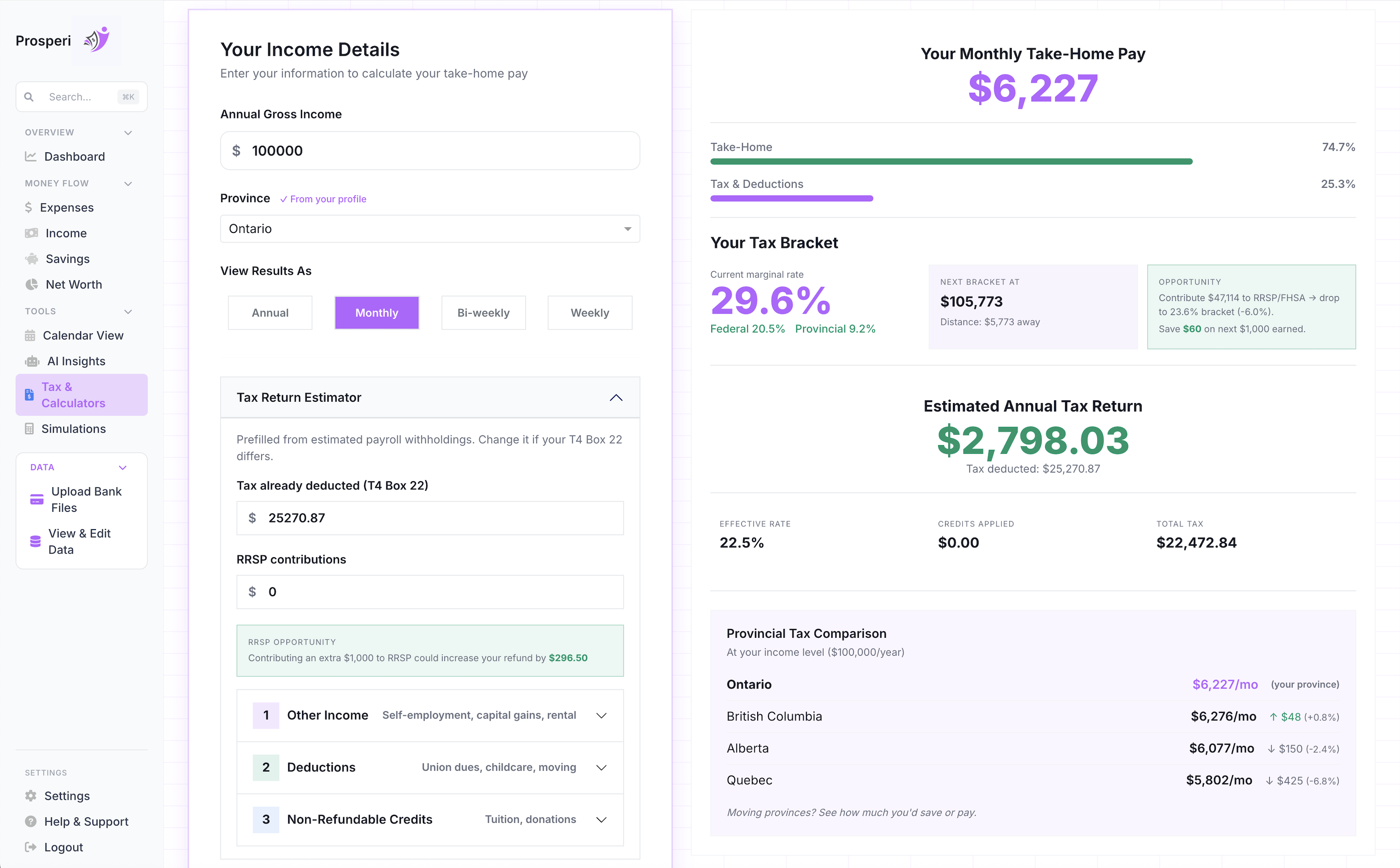Expand the Other Income section

click(x=601, y=715)
